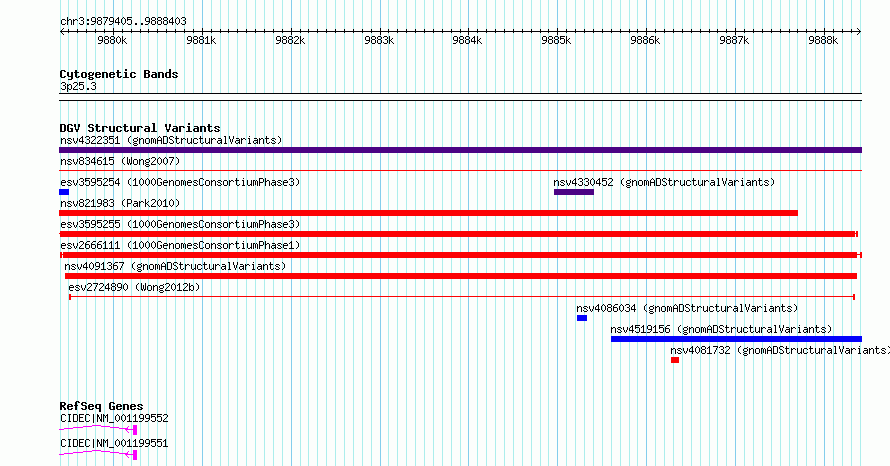
Task: Open the nsv4091367 gnomAD variant label
Action: [x=175, y=266]
